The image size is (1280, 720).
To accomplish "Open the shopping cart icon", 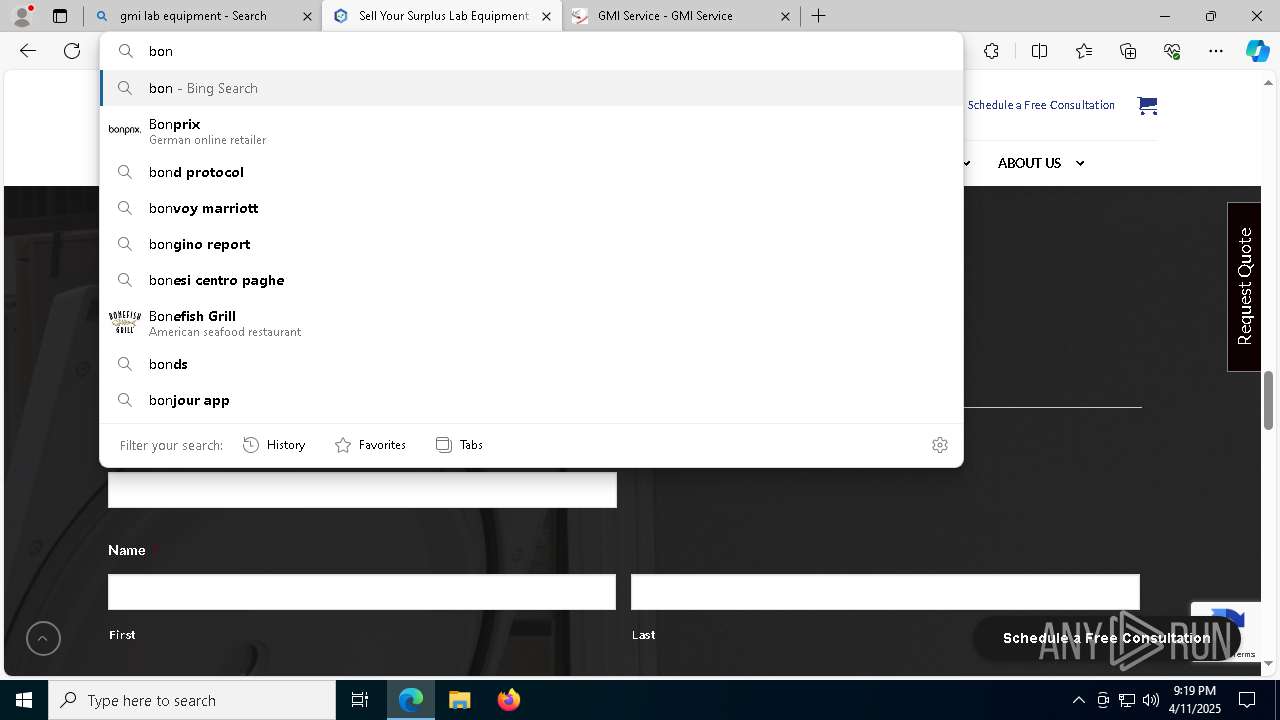I will coord(1147,105).
